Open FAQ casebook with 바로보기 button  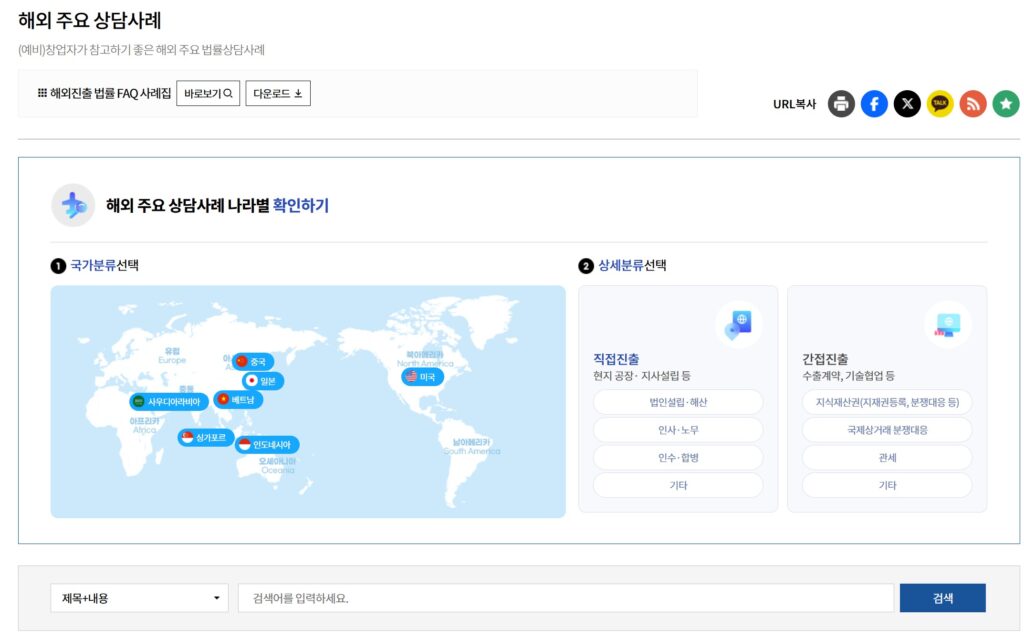[x=208, y=93]
